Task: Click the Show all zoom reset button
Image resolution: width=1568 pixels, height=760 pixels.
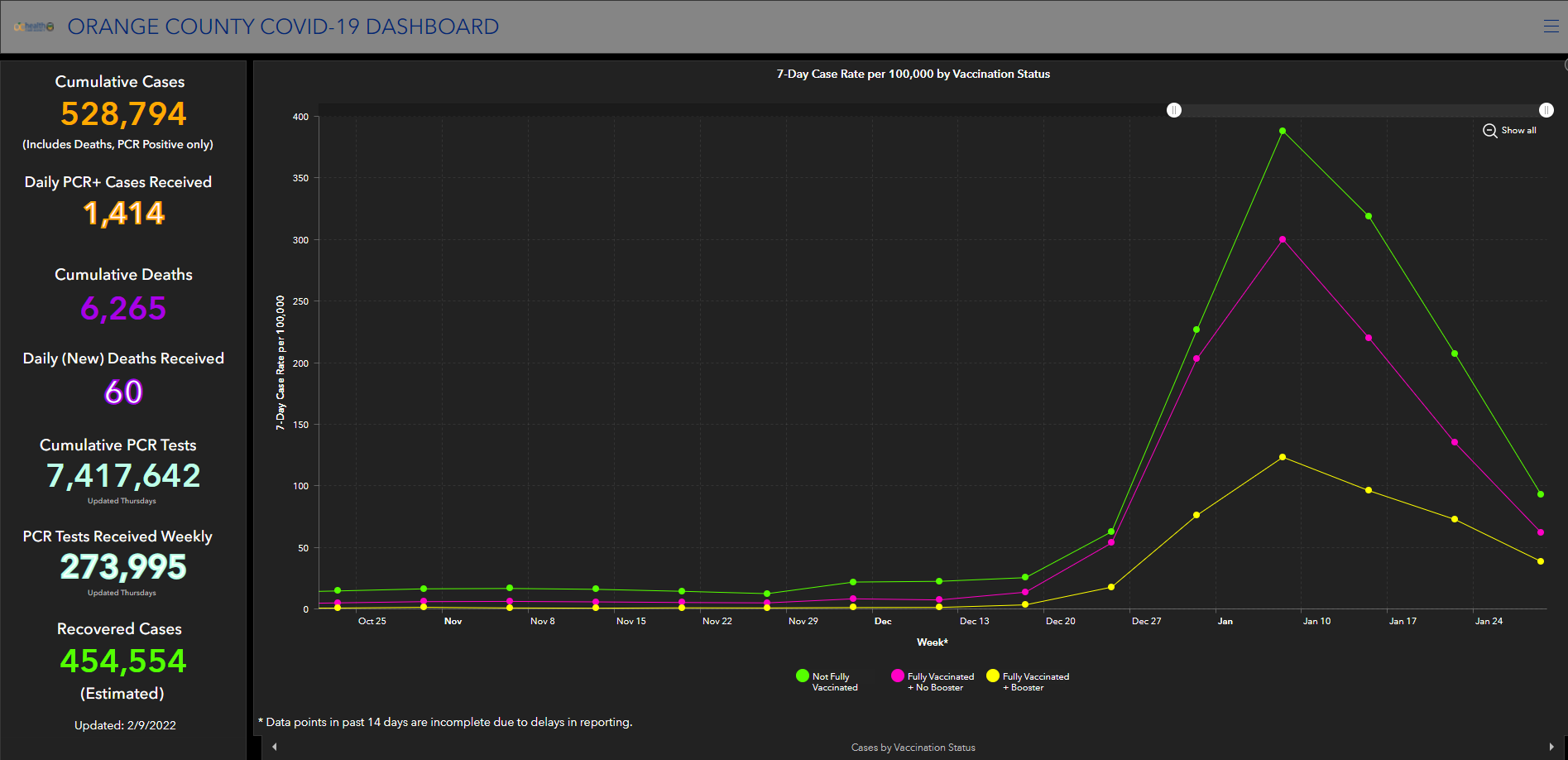Action: click(x=1510, y=131)
